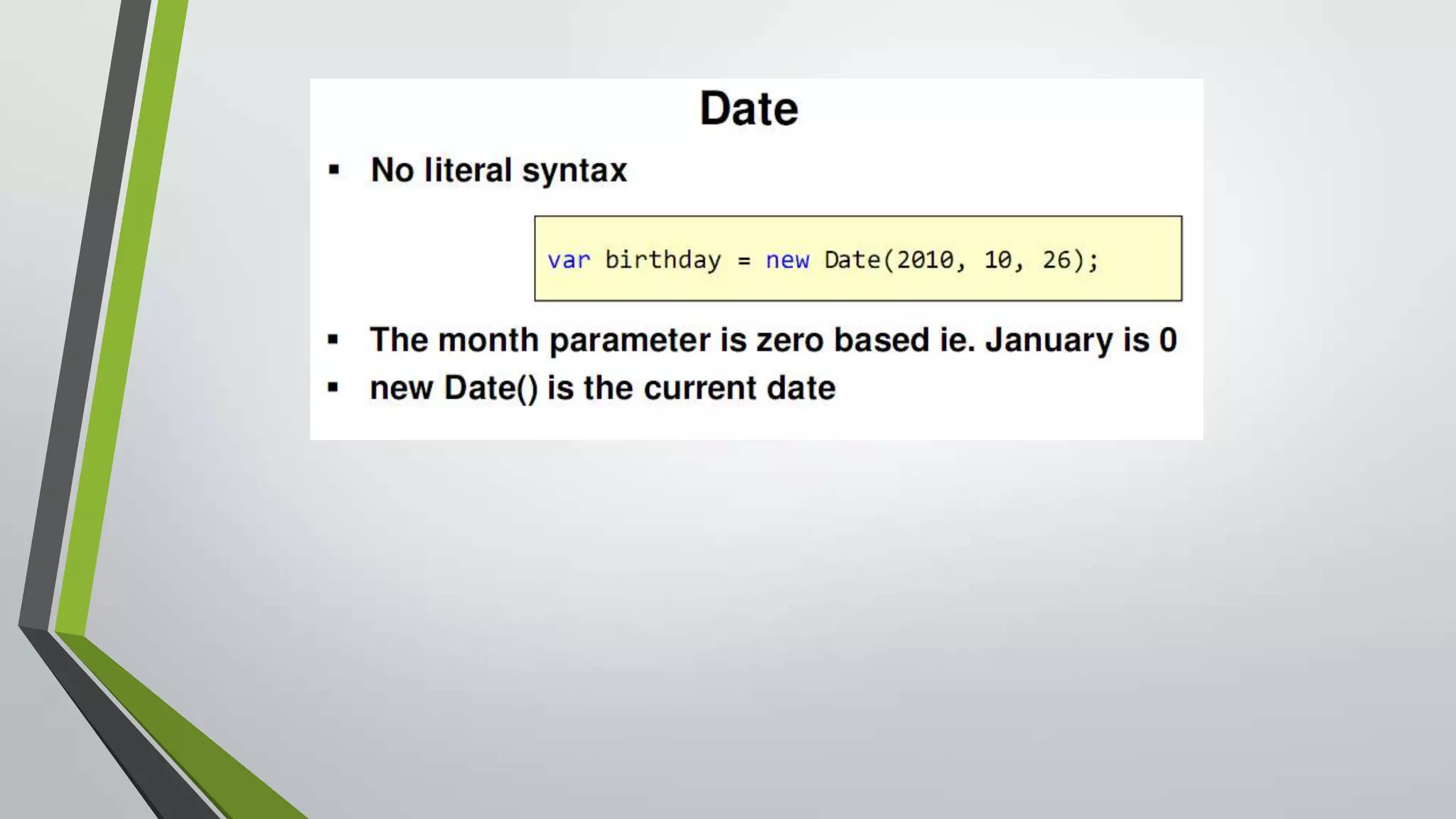Viewport: 1456px width, 819px height.
Task: Click the blue "new" keyword in code box
Action: (x=787, y=260)
